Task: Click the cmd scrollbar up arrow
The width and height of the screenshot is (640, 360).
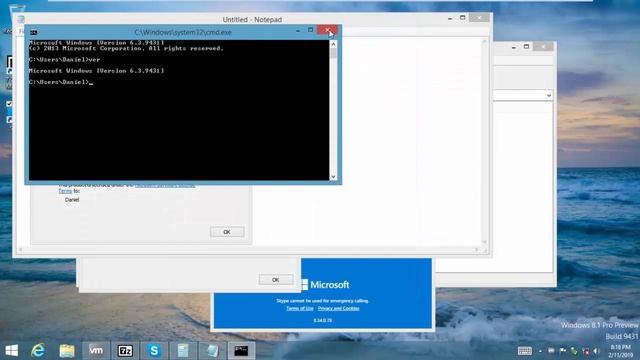Action: [x=333, y=44]
